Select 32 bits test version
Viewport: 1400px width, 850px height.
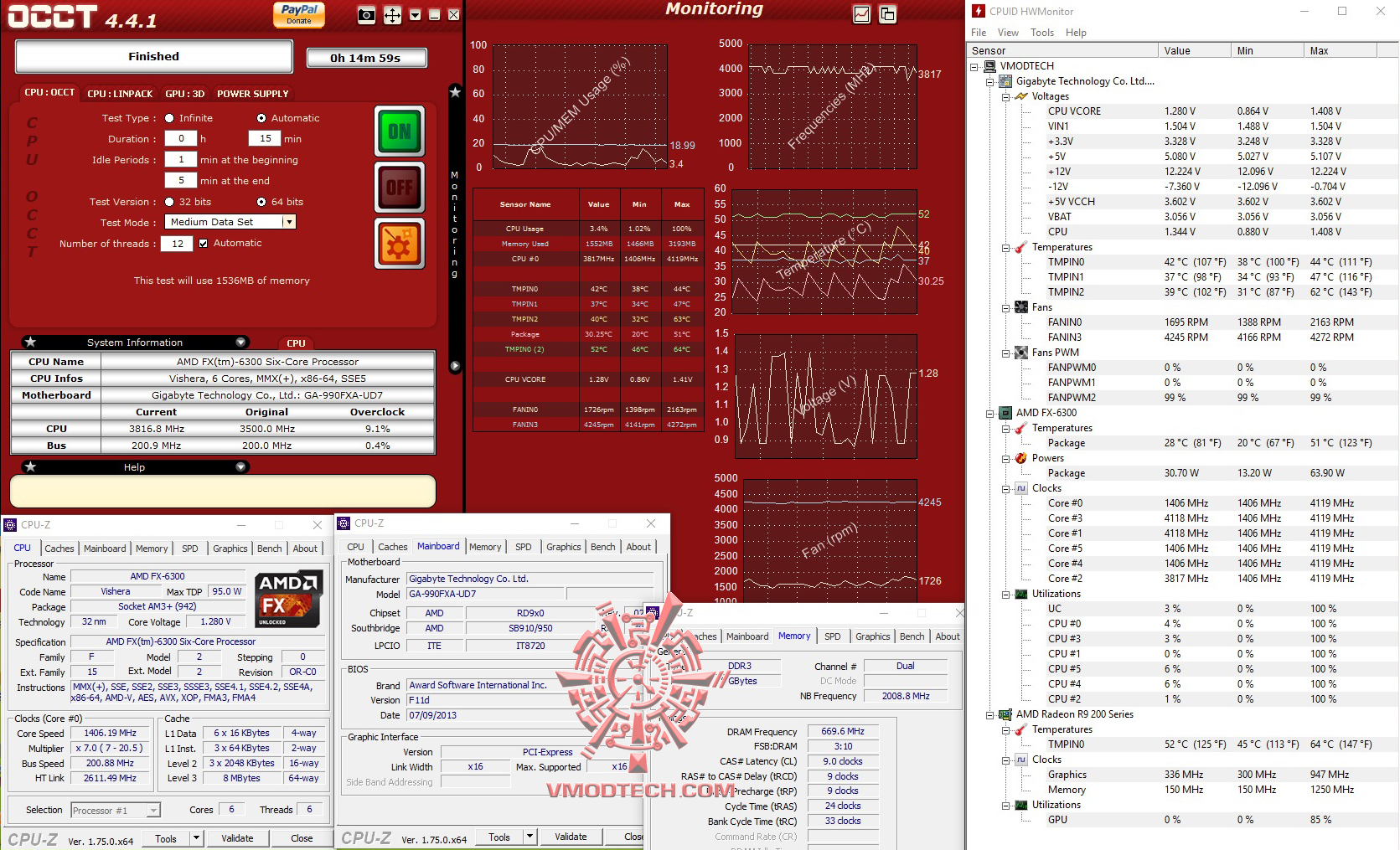pos(169,202)
